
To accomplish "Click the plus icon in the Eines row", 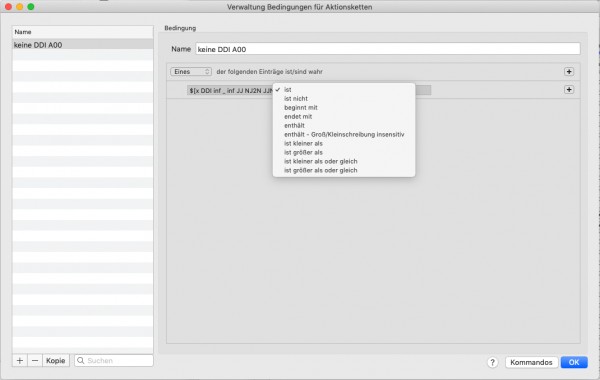I will pyautogui.click(x=569, y=72).
